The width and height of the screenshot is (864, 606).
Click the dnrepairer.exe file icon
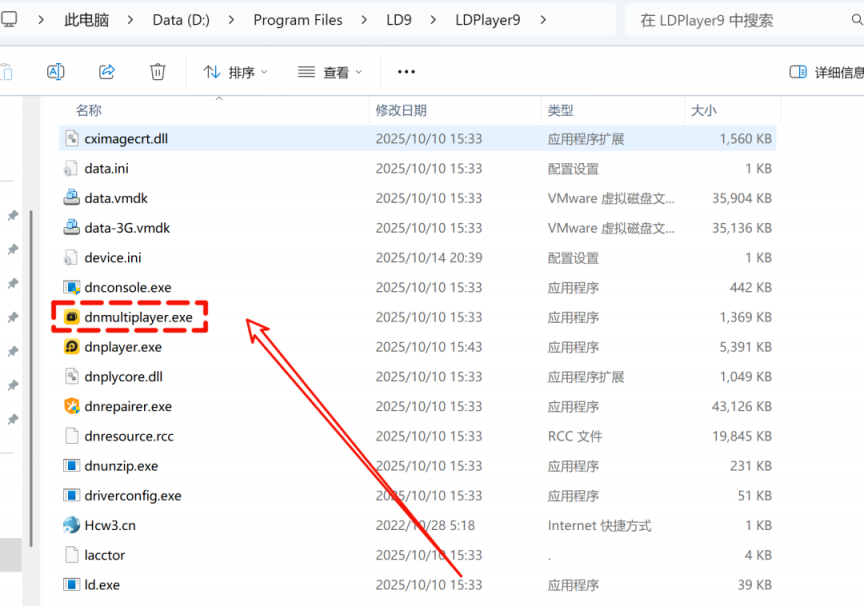(72, 406)
